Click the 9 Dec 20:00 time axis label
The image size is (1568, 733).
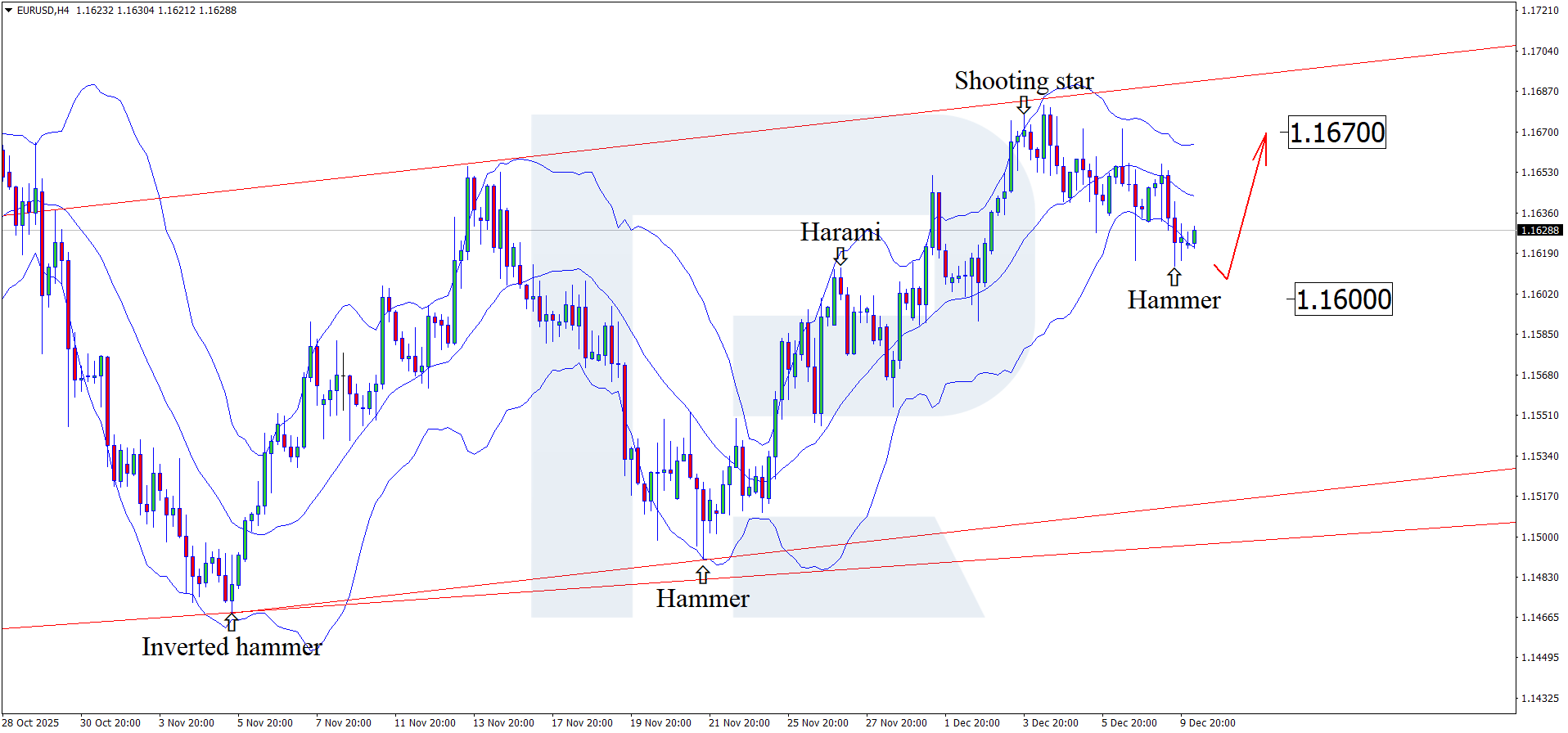point(1207,722)
